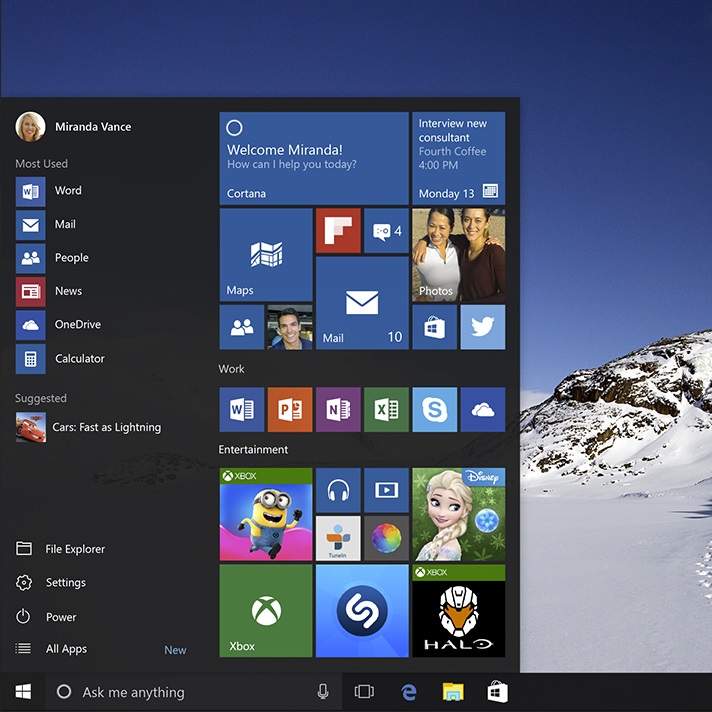Screen dimensions: 712x712
Task: Open Mail from the Most Used list
Action: click(46, 225)
